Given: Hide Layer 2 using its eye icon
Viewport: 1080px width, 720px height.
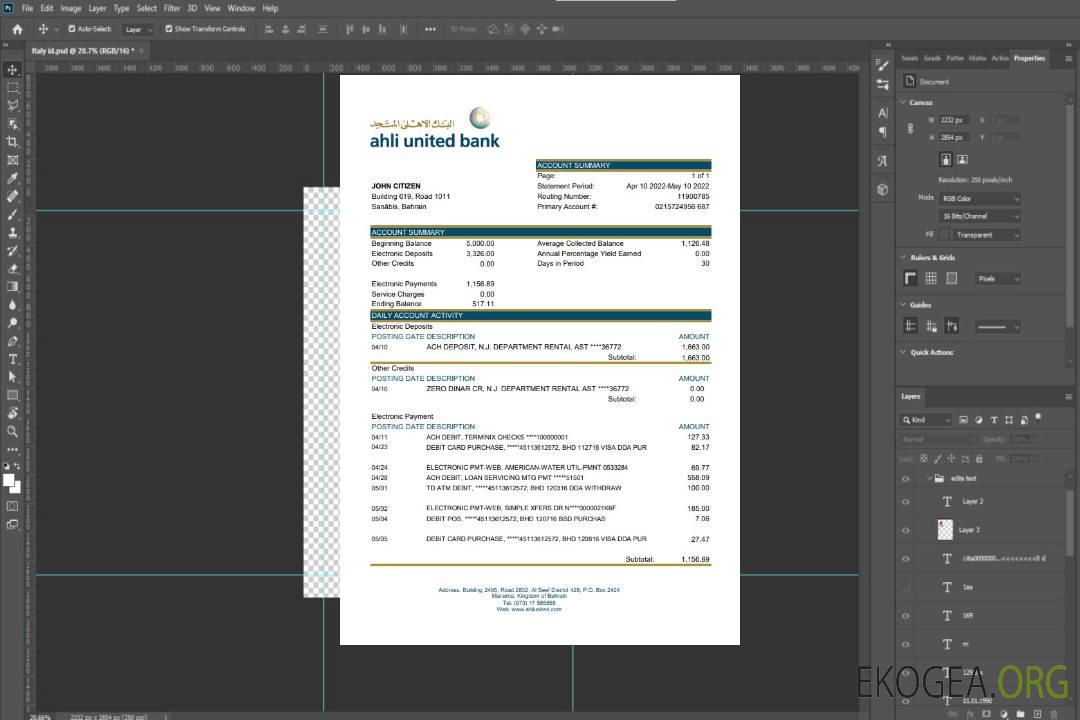Looking at the screenshot, I should (906, 501).
